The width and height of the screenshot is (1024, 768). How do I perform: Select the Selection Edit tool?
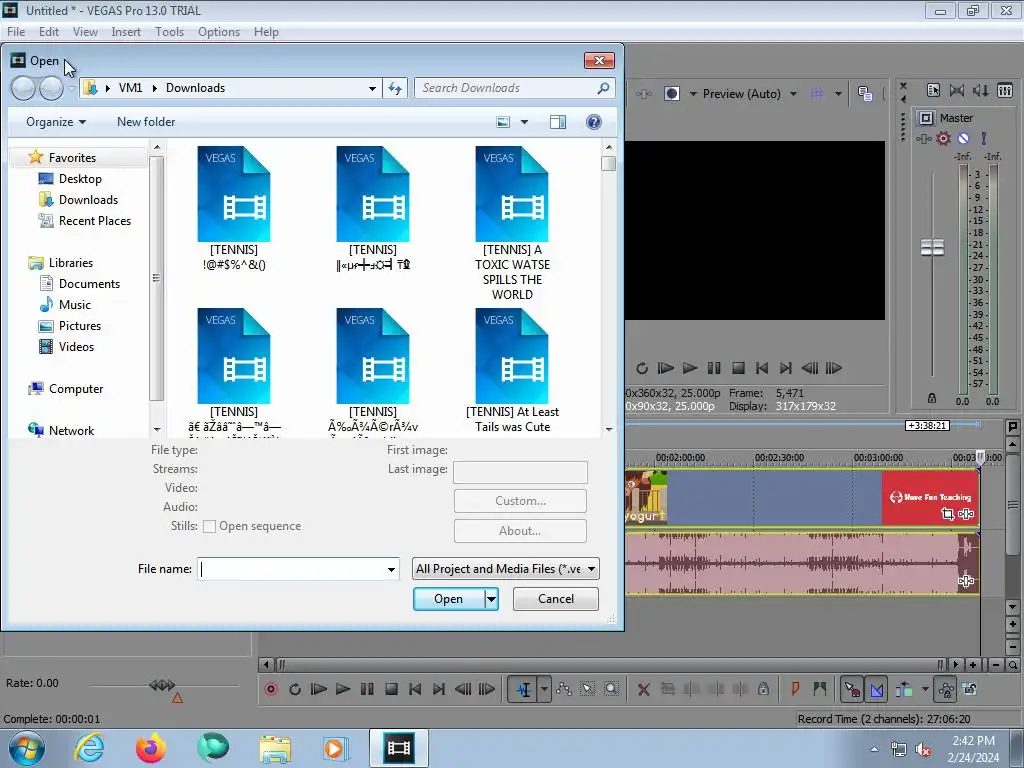[588, 689]
